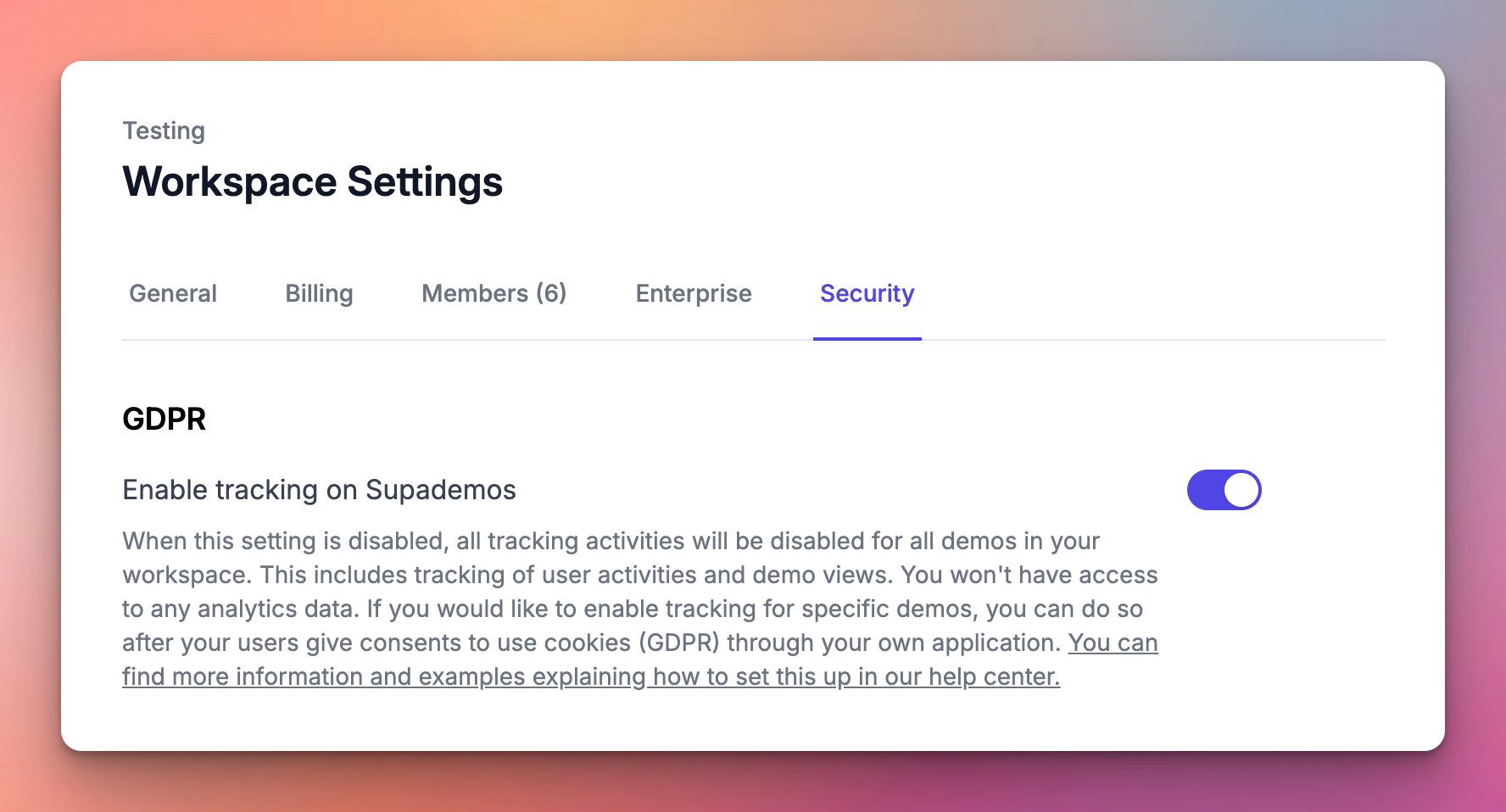Image resolution: width=1506 pixels, height=812 pixels.
Task: Click the active Security tab
Action: click(x=867, y=293)
